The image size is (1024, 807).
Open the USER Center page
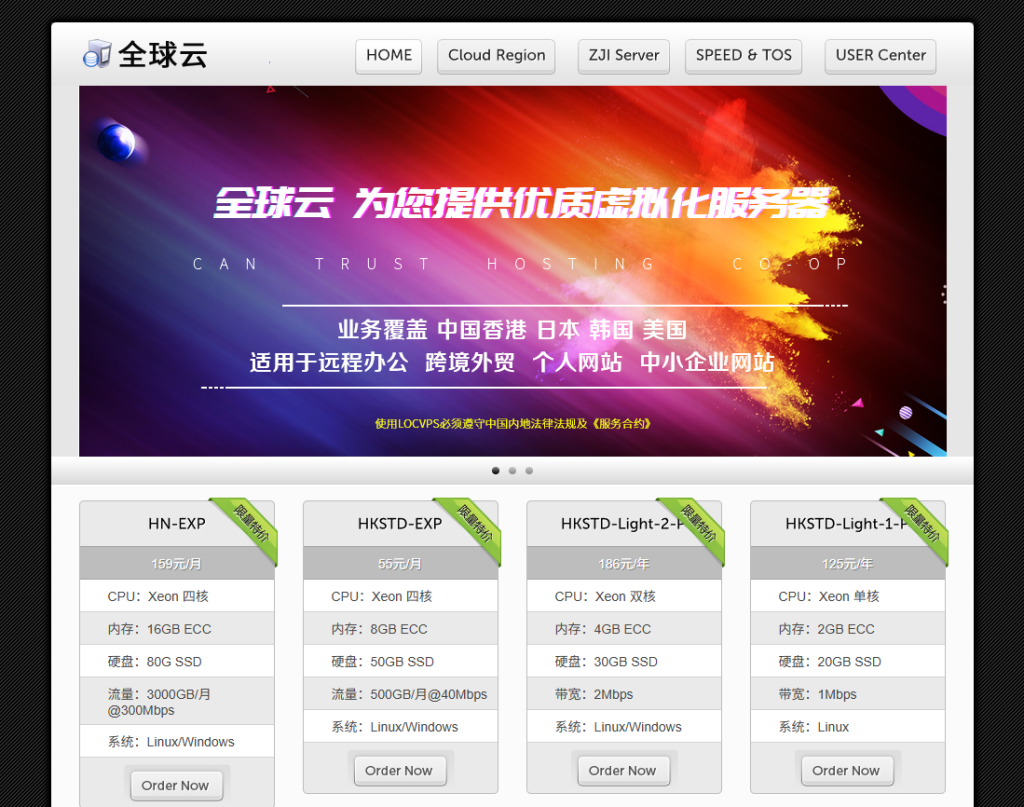tap(880, 56)
